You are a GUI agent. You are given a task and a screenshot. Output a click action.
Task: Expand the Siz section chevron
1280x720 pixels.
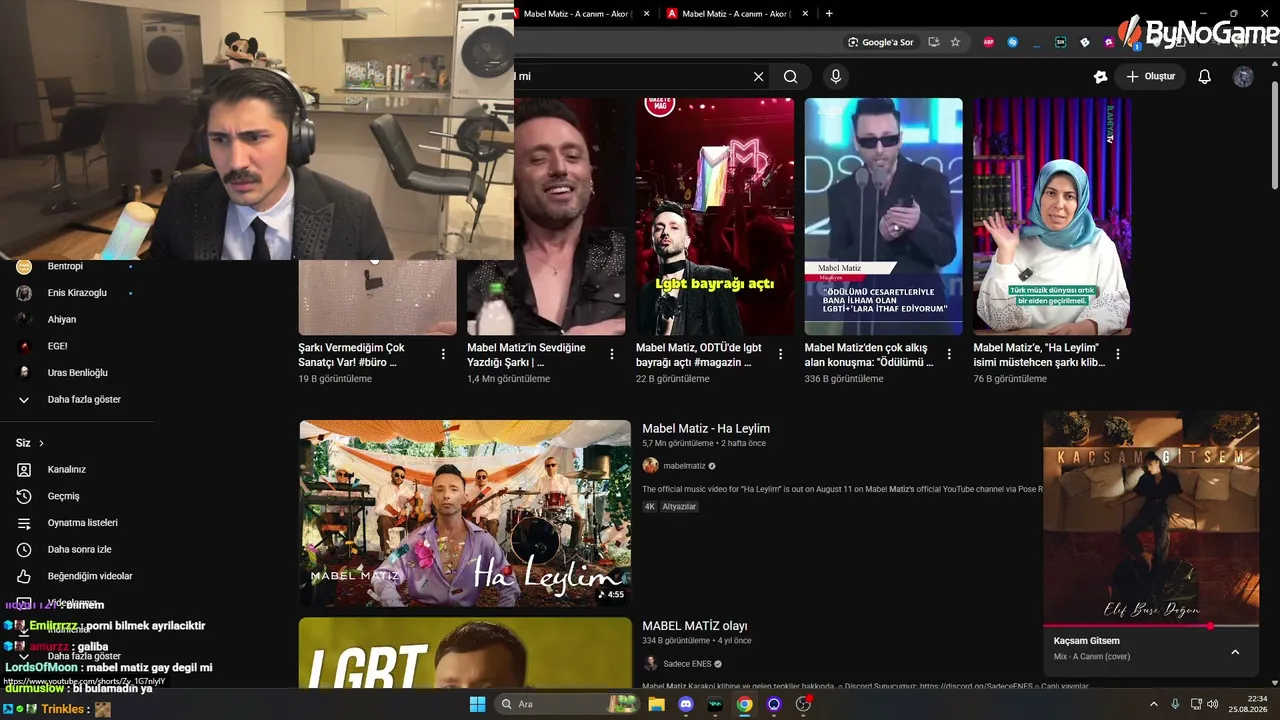point(41,443)
